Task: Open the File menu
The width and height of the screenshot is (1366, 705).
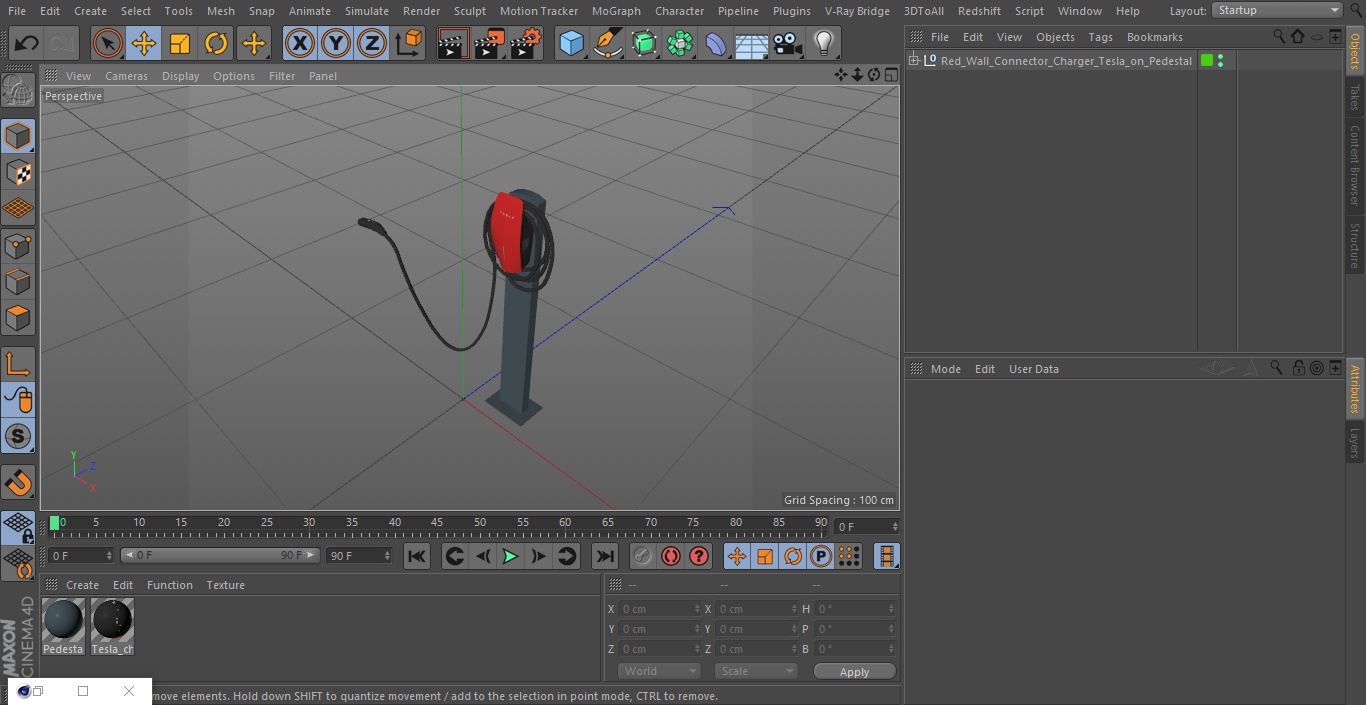Action: click(x=17, y=11)
